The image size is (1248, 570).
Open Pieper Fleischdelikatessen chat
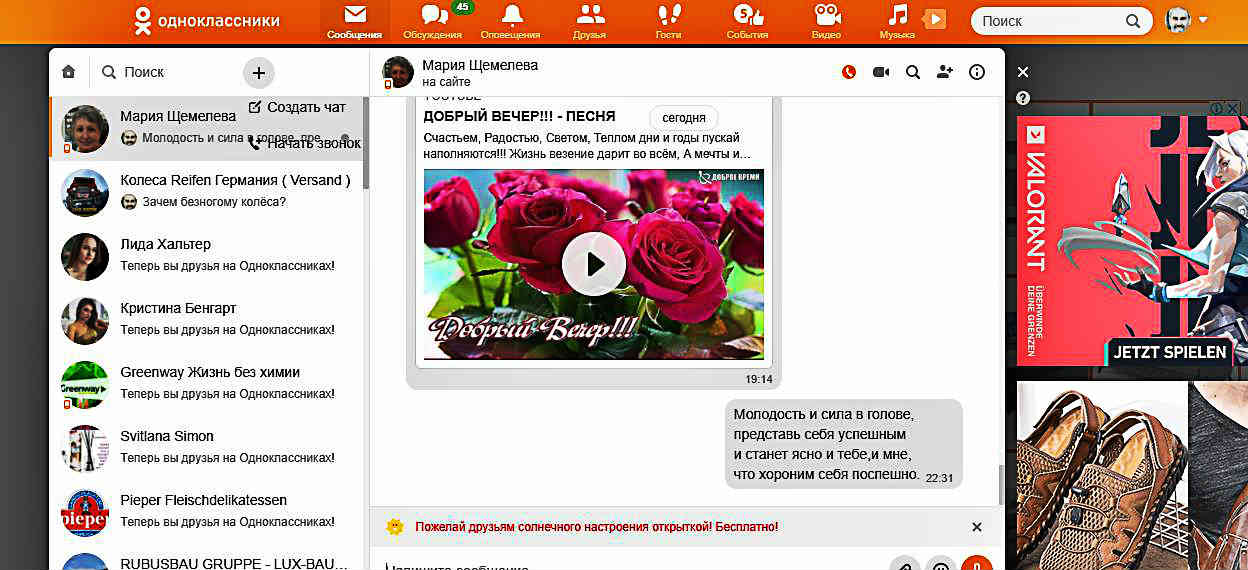coord(207,512)
